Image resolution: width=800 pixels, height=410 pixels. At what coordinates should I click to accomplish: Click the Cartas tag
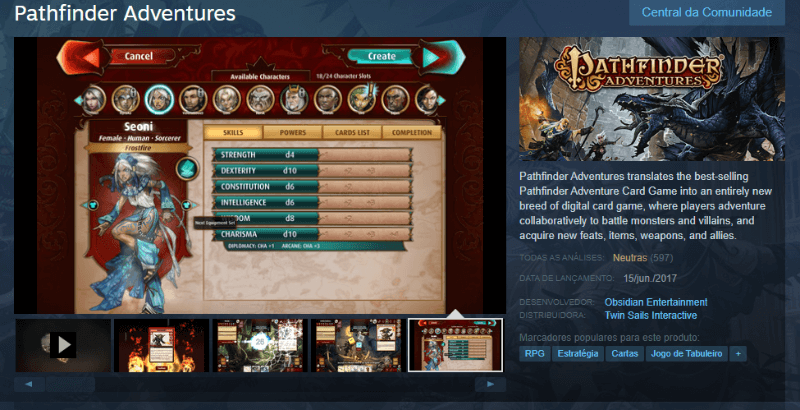tap(624, 353)
